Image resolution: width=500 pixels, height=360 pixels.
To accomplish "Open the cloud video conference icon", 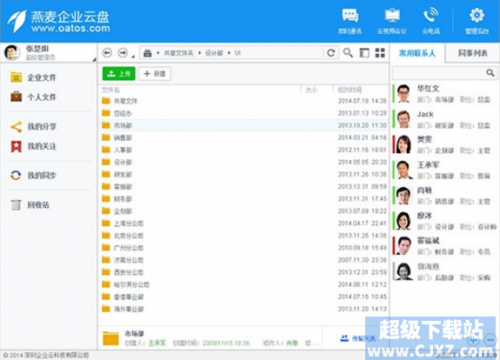I will point(392,21).
